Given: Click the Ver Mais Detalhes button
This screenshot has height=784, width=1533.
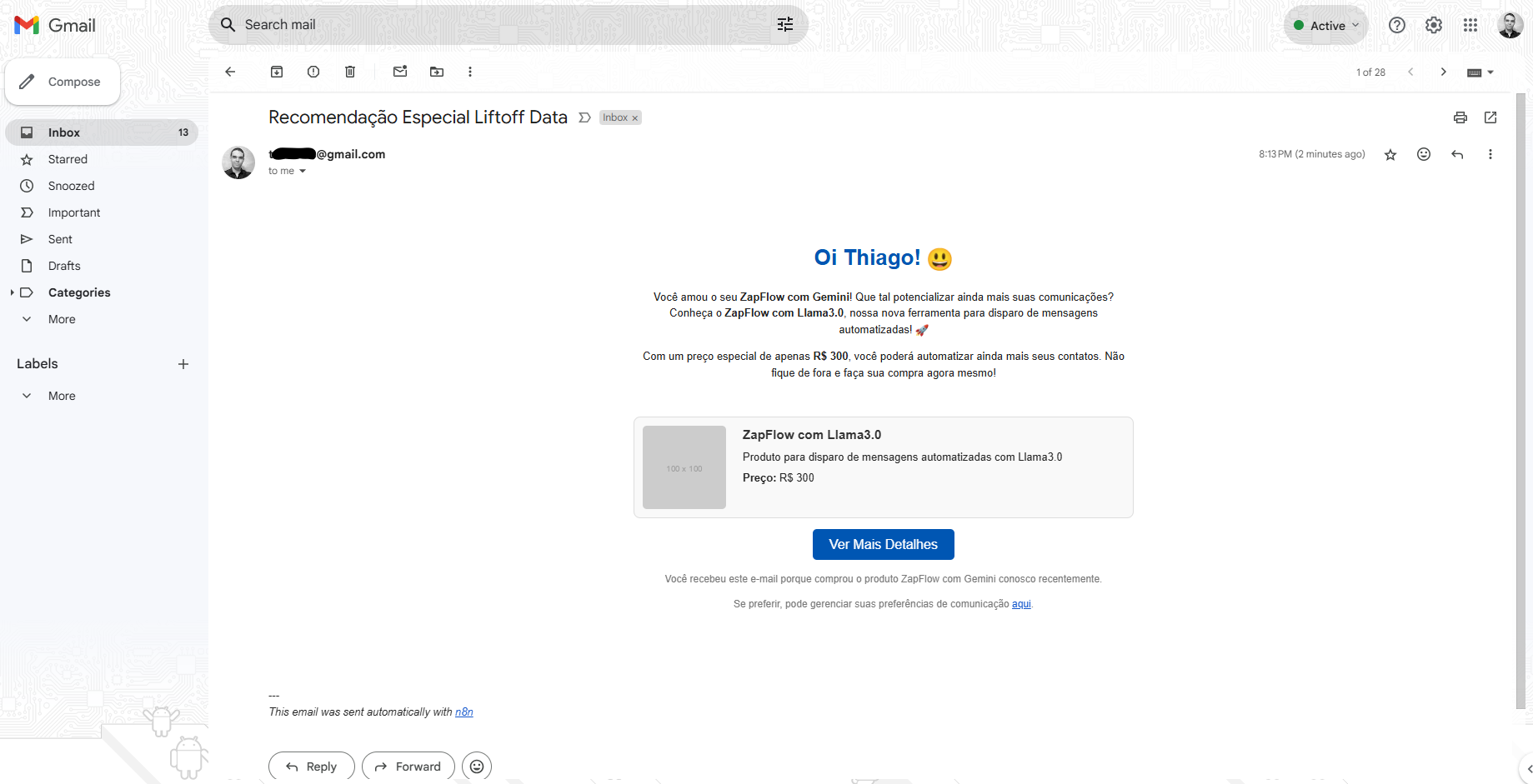Looking at the screenshot, I should (x=883, y=544).
